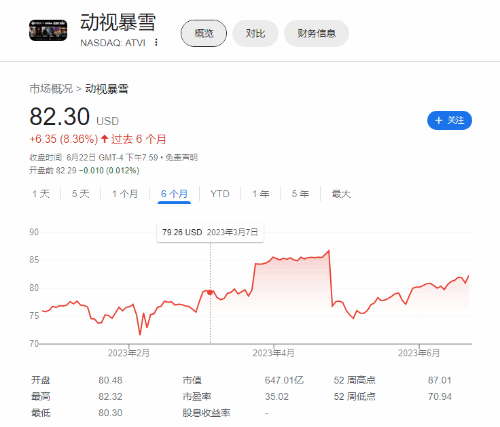
Task: Select the 6 个月 chart range
Action: point(174,194)
